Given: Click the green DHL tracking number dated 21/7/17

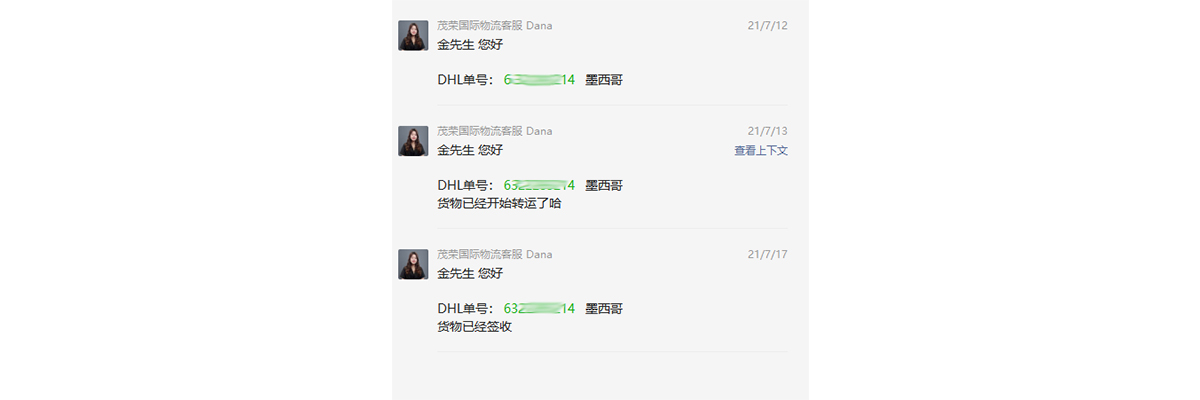Looking at the screenshot, I should pyautogui.click(x=539, y=308).
